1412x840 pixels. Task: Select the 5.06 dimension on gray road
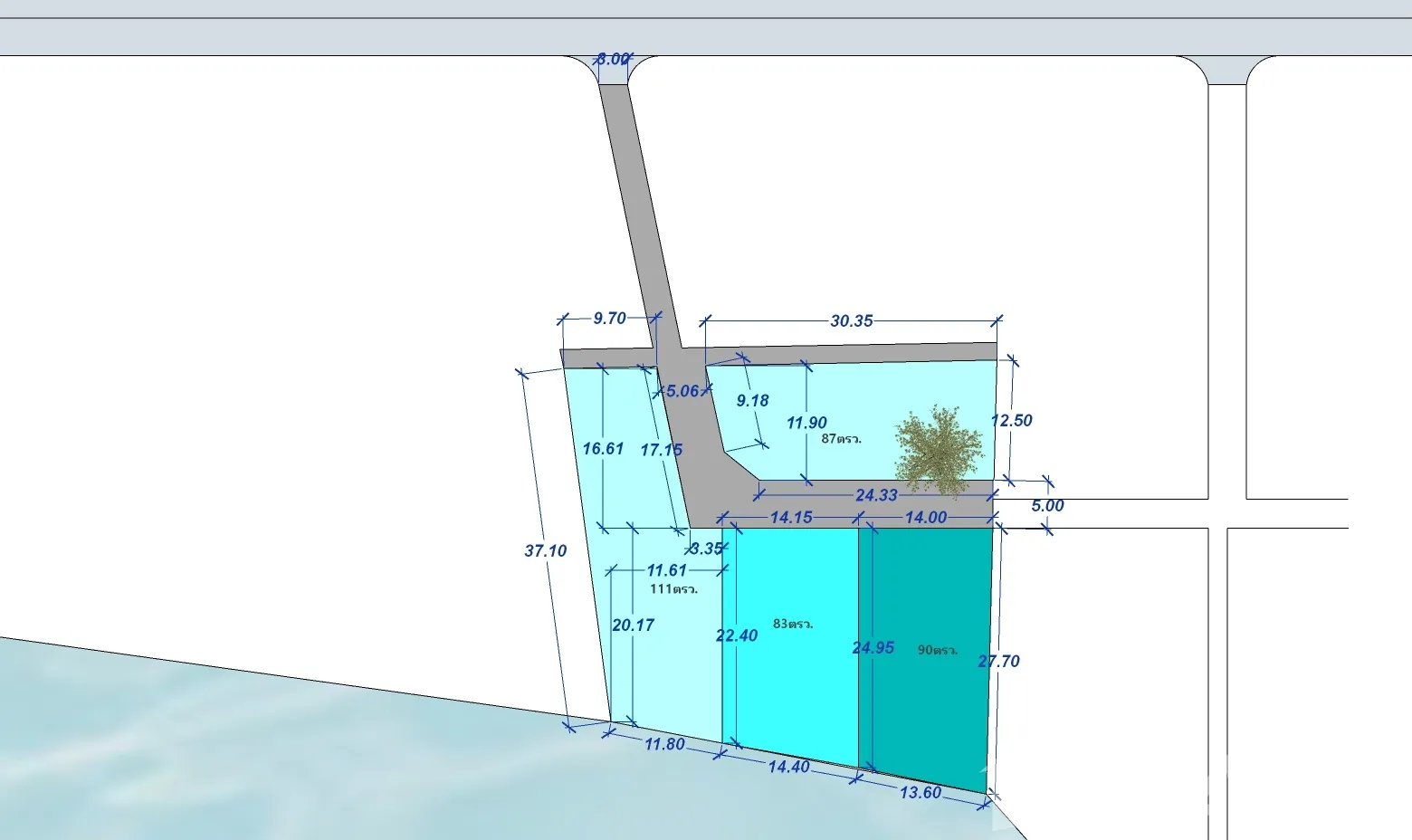coord(682,391)
